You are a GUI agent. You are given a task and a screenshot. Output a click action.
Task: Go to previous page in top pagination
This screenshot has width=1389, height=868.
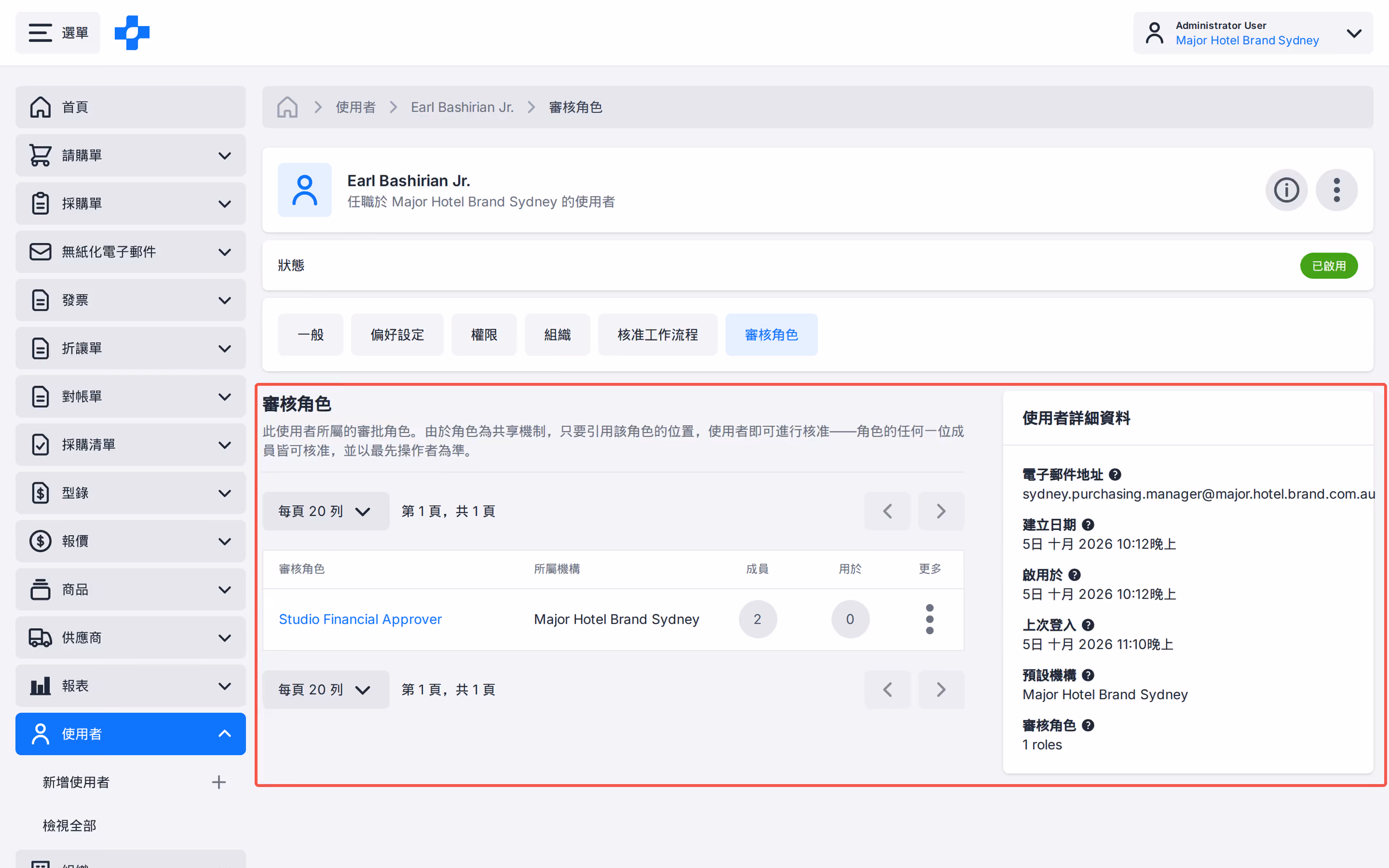pyautogui.click(x=887, y=511)
